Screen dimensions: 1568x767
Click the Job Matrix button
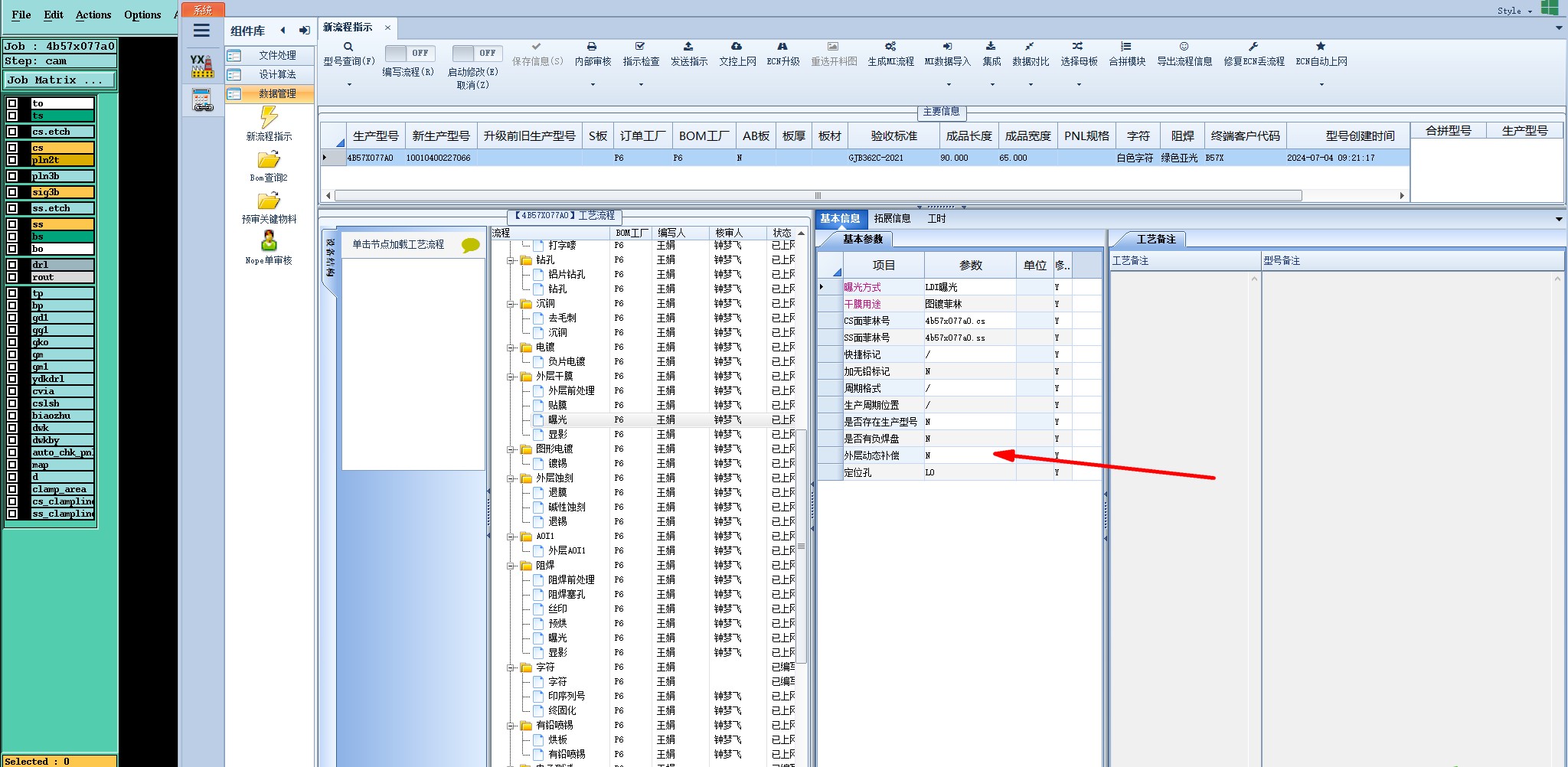pyautogui.click(x=60, y=80)
